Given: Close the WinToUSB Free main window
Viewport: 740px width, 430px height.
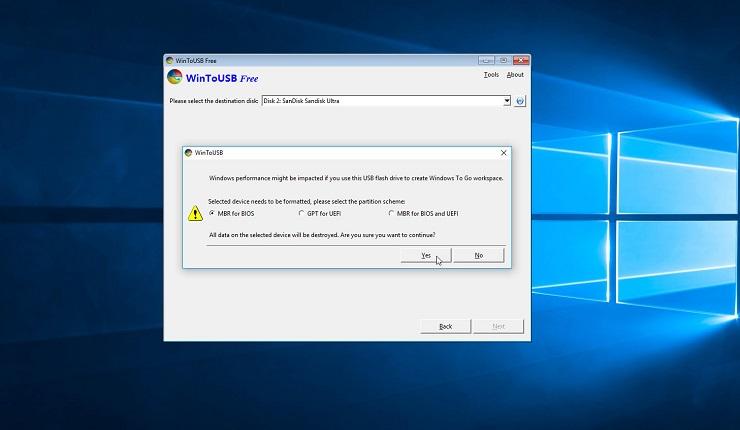Looking at the screenshot, I should point(521,60).
